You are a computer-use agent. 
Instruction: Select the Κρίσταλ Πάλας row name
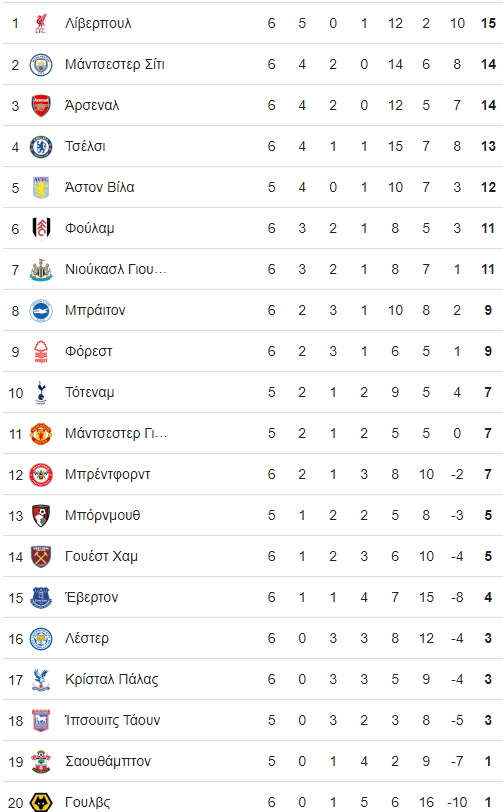112,679
